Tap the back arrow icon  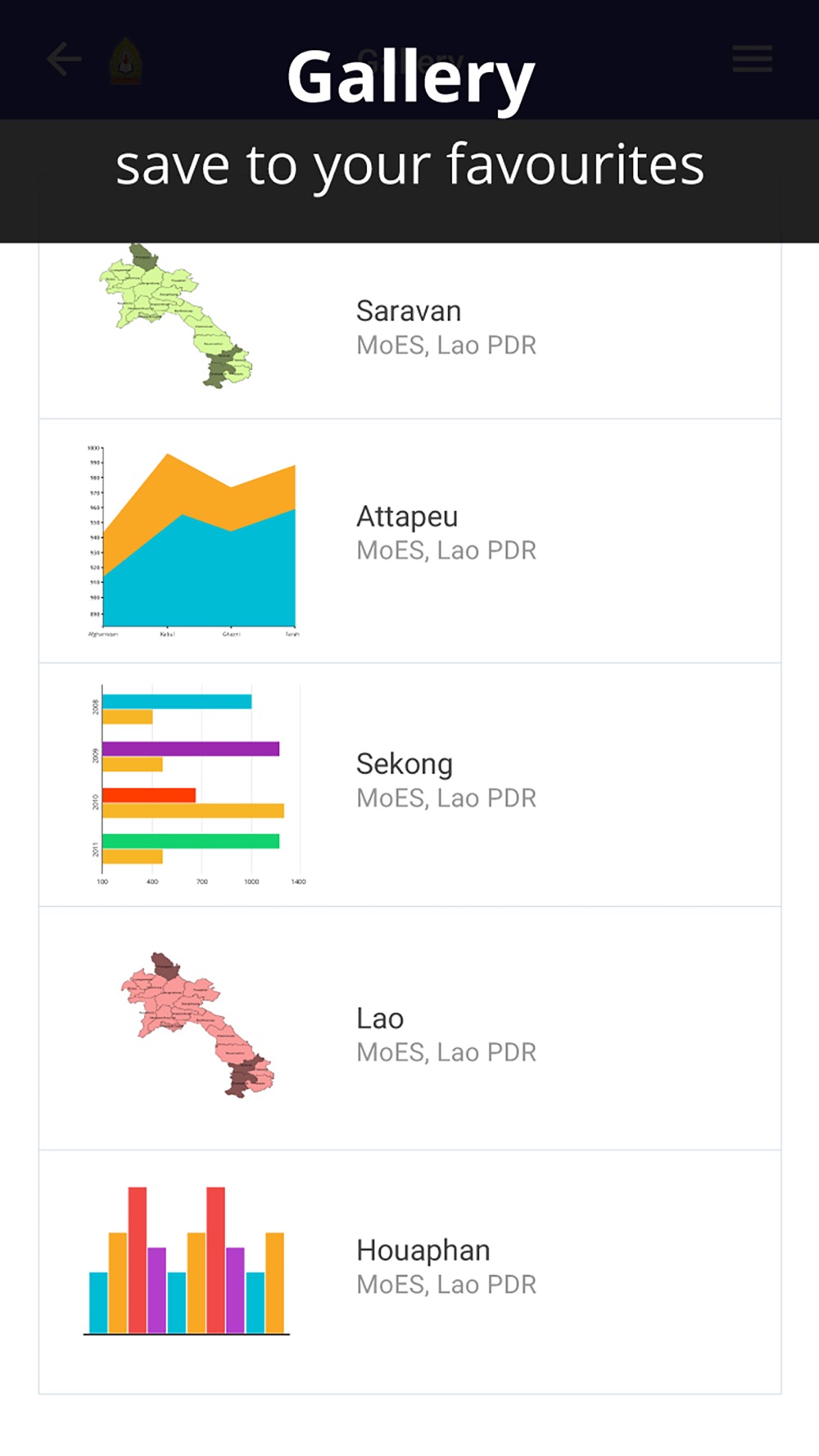64,60
